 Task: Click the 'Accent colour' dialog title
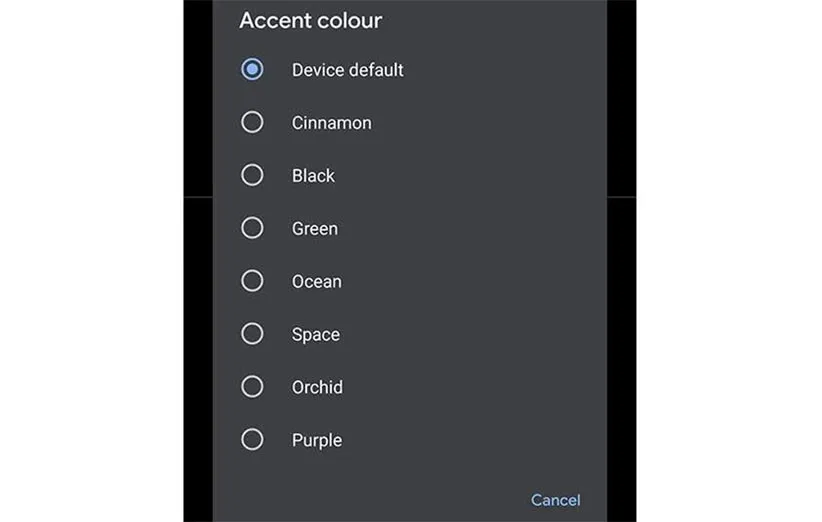310,20
